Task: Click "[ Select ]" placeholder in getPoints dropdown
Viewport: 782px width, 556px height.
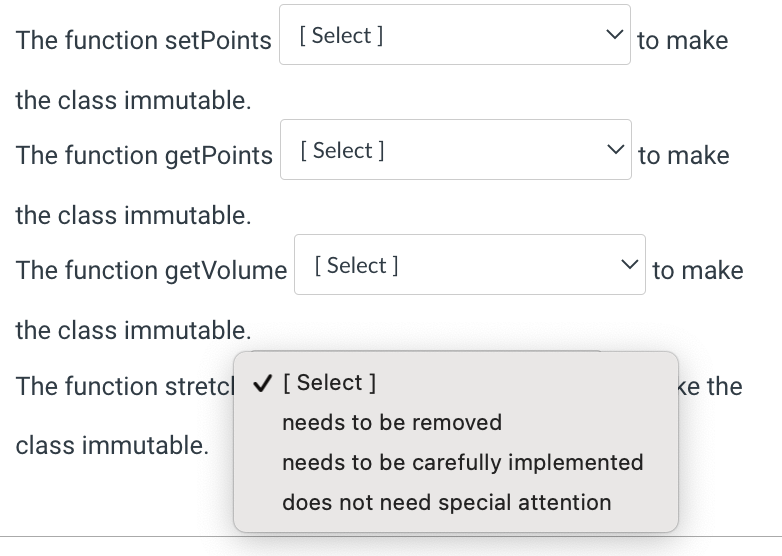Action: [343, 151]
